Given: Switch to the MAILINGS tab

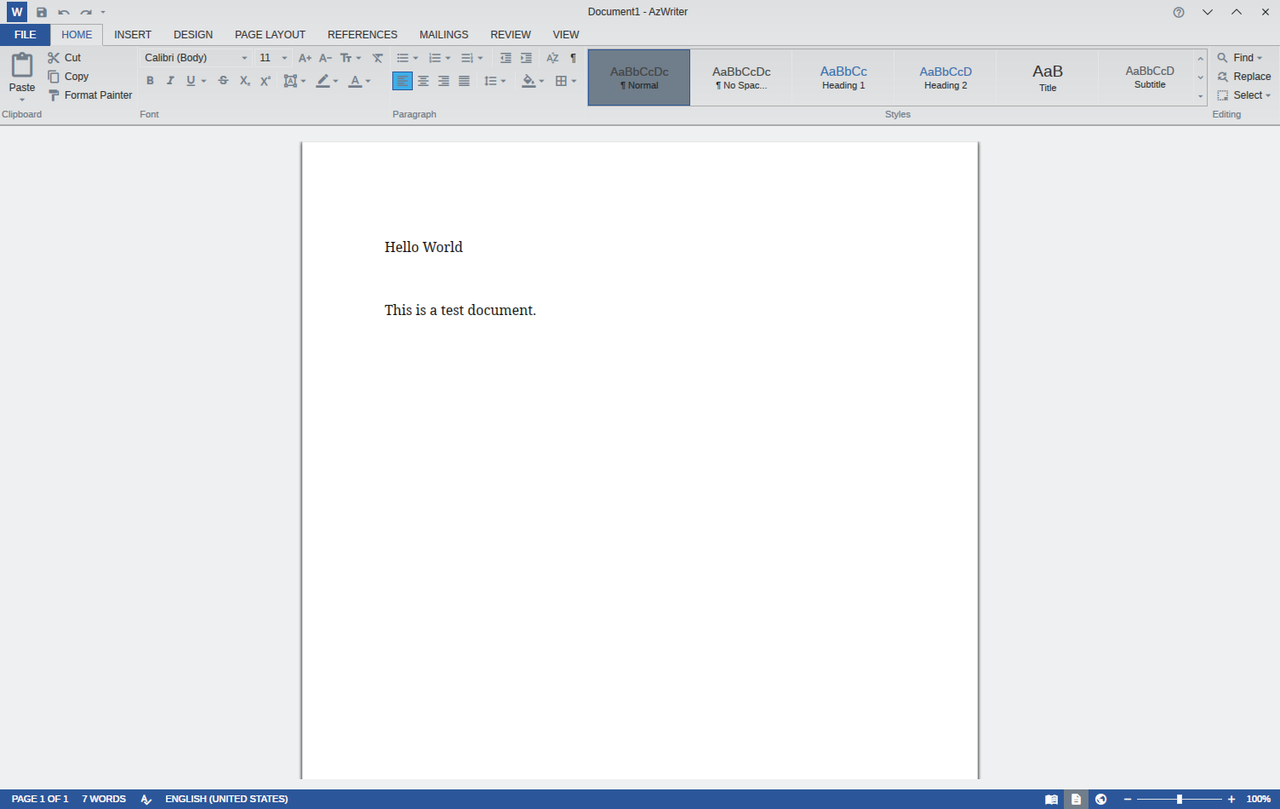Looking at the screenshot, I should (x=444, y=35).
